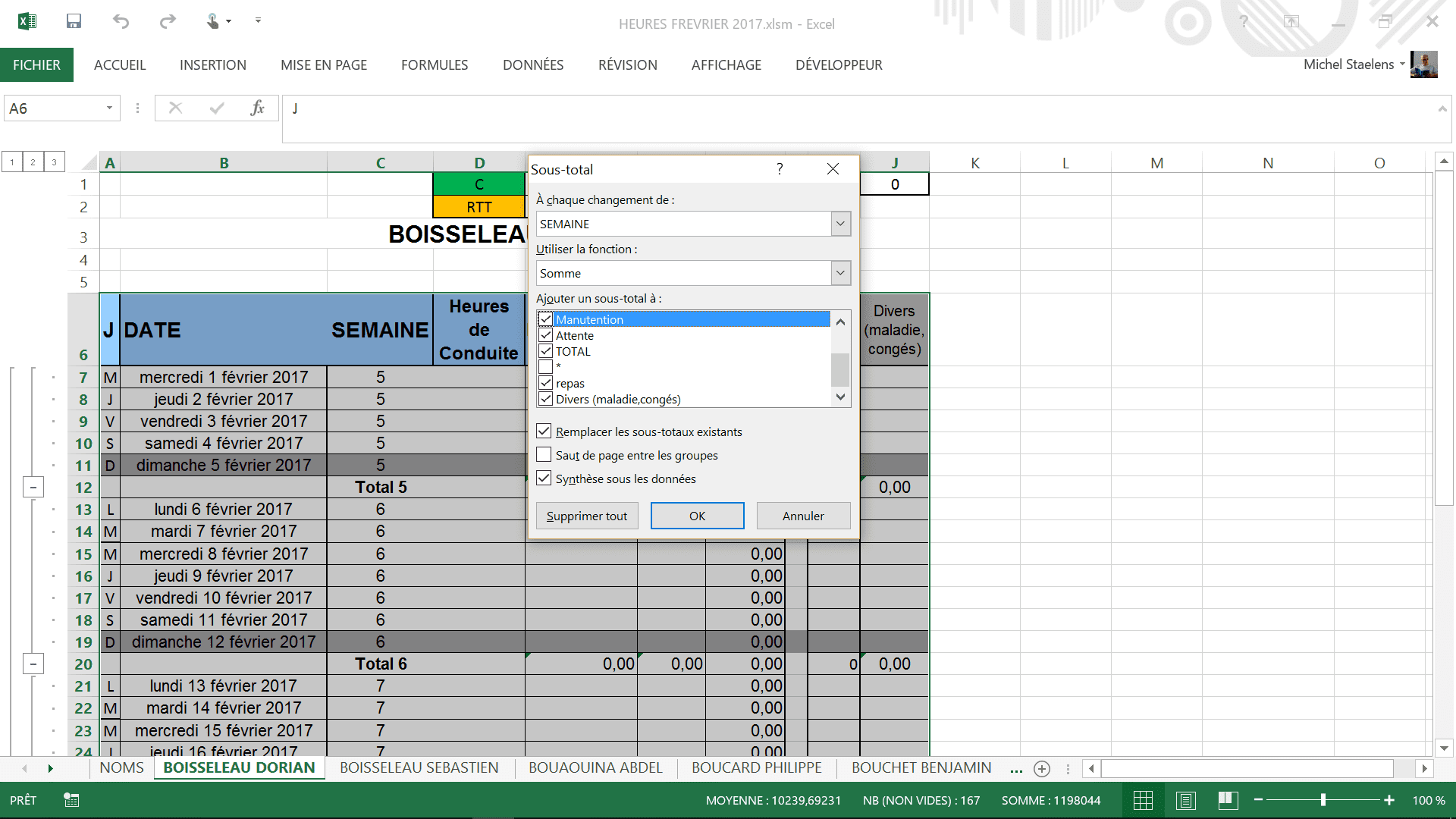
Task: Click OK in the Sous-total dialog
Action: tap(697, 516)
